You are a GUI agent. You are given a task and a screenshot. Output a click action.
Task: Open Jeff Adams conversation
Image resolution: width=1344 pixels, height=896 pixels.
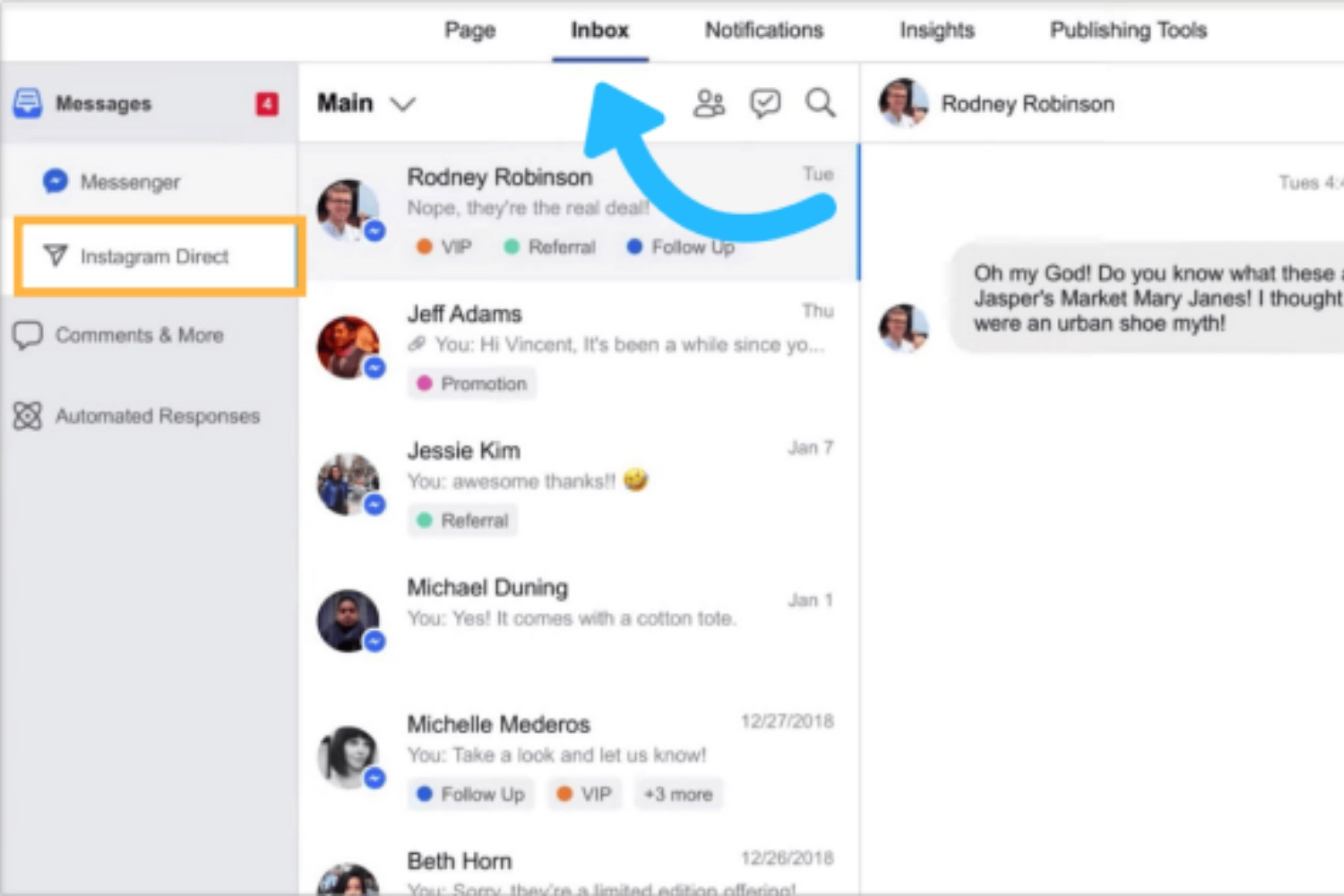pos(578,349)
